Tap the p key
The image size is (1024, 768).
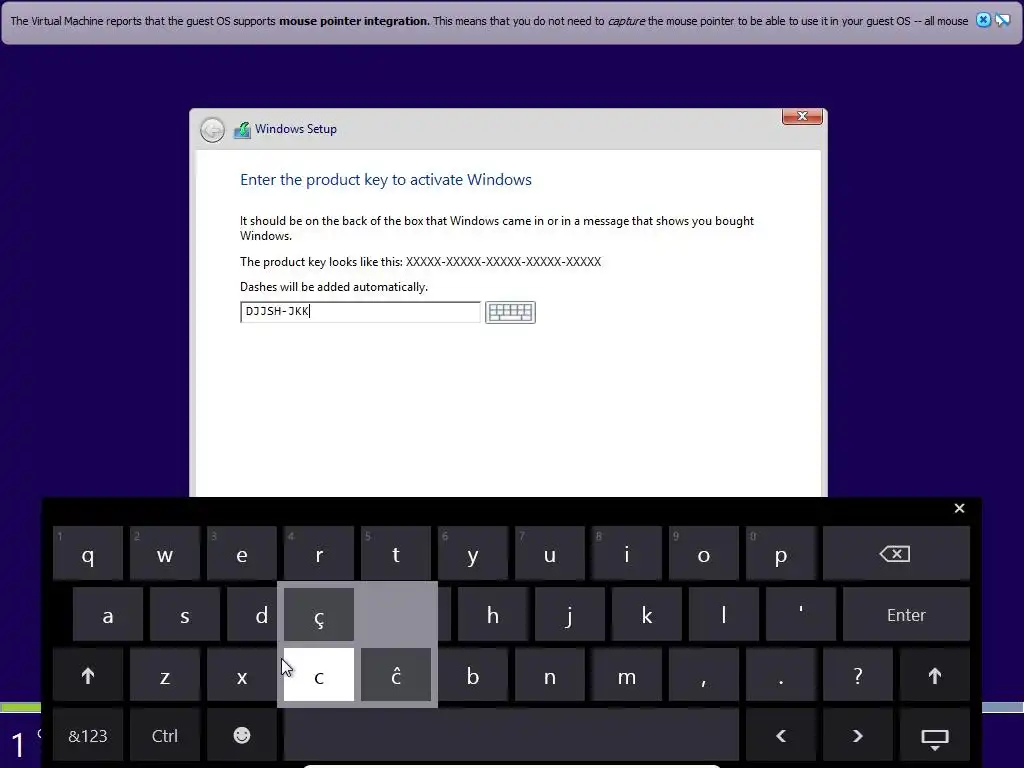point(781,554)
